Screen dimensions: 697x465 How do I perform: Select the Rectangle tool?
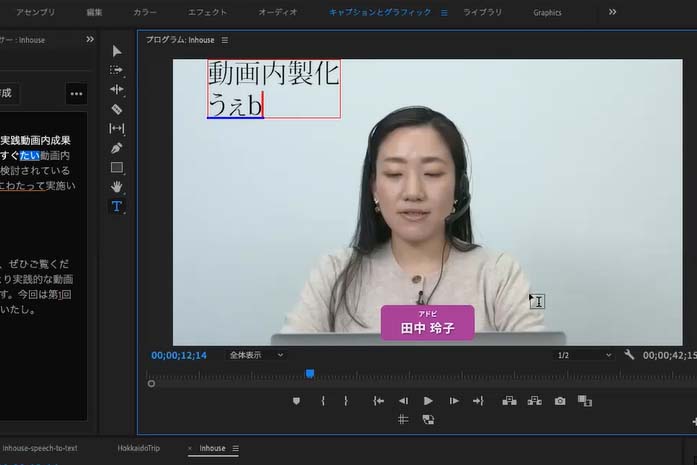click(x=116, y=168)
